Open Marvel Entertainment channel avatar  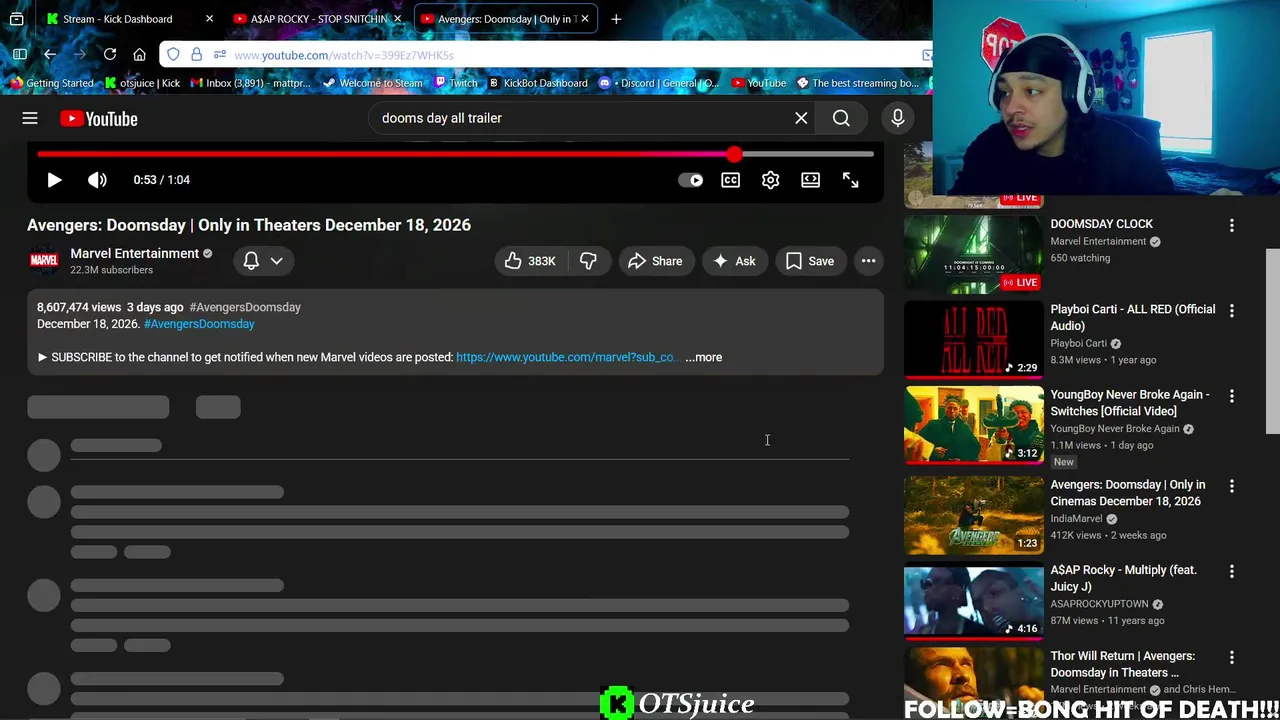point(44,261)
